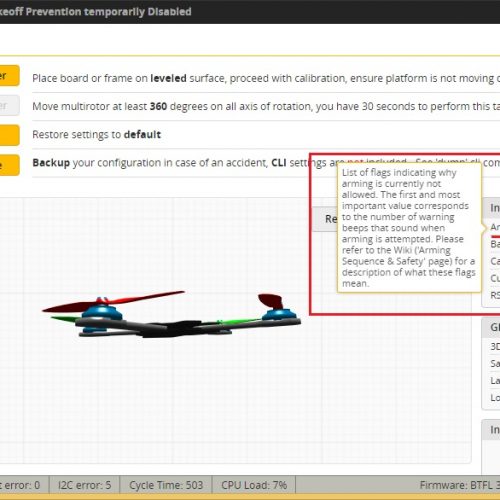Click the 'I2C error: 5' status entry
Image resolution: width=500 pixels, height=500 pixels.
84,485
